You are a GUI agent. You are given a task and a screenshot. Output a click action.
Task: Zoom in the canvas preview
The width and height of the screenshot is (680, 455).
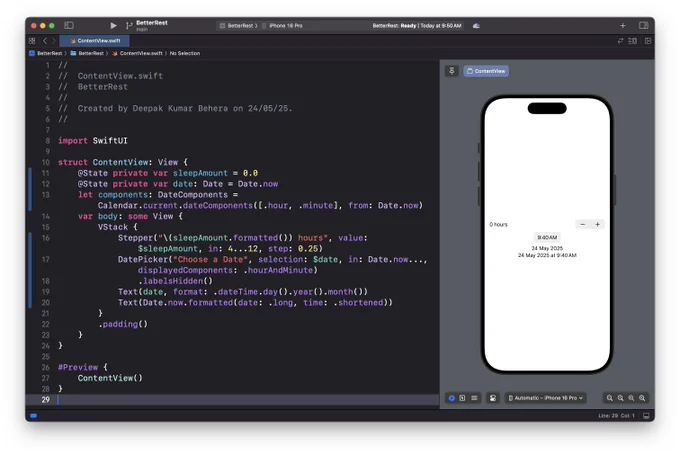642,398
